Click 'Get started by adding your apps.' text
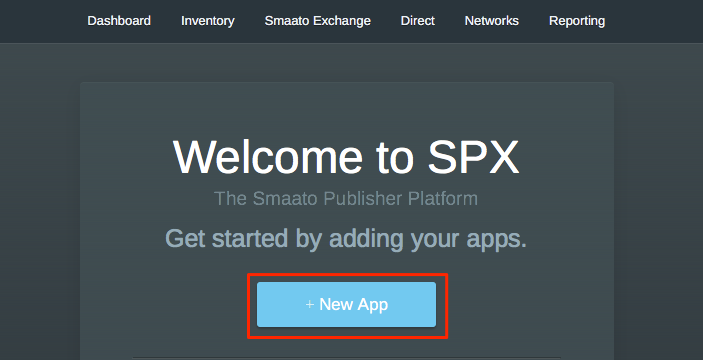The height and width of the screenshot is (360, 703). coord(346,239)
